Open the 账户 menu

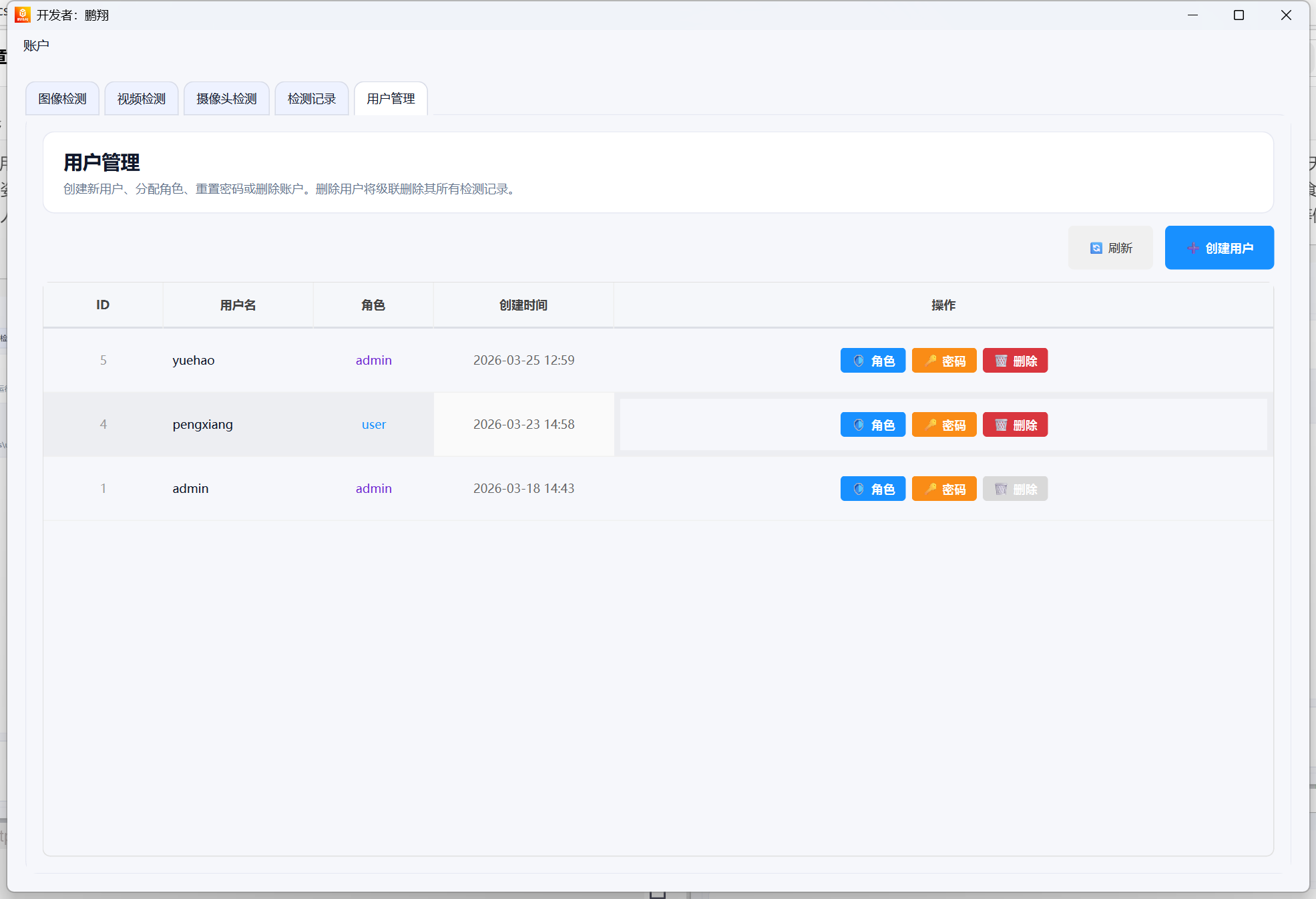pos(36,45)
